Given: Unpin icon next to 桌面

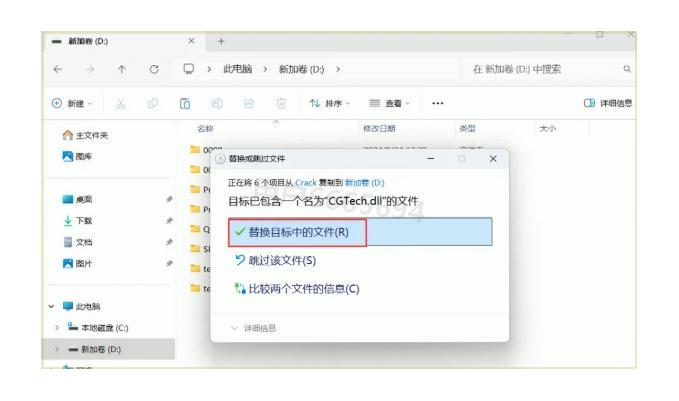Looking at the screenshot, I should coord(169,199).
